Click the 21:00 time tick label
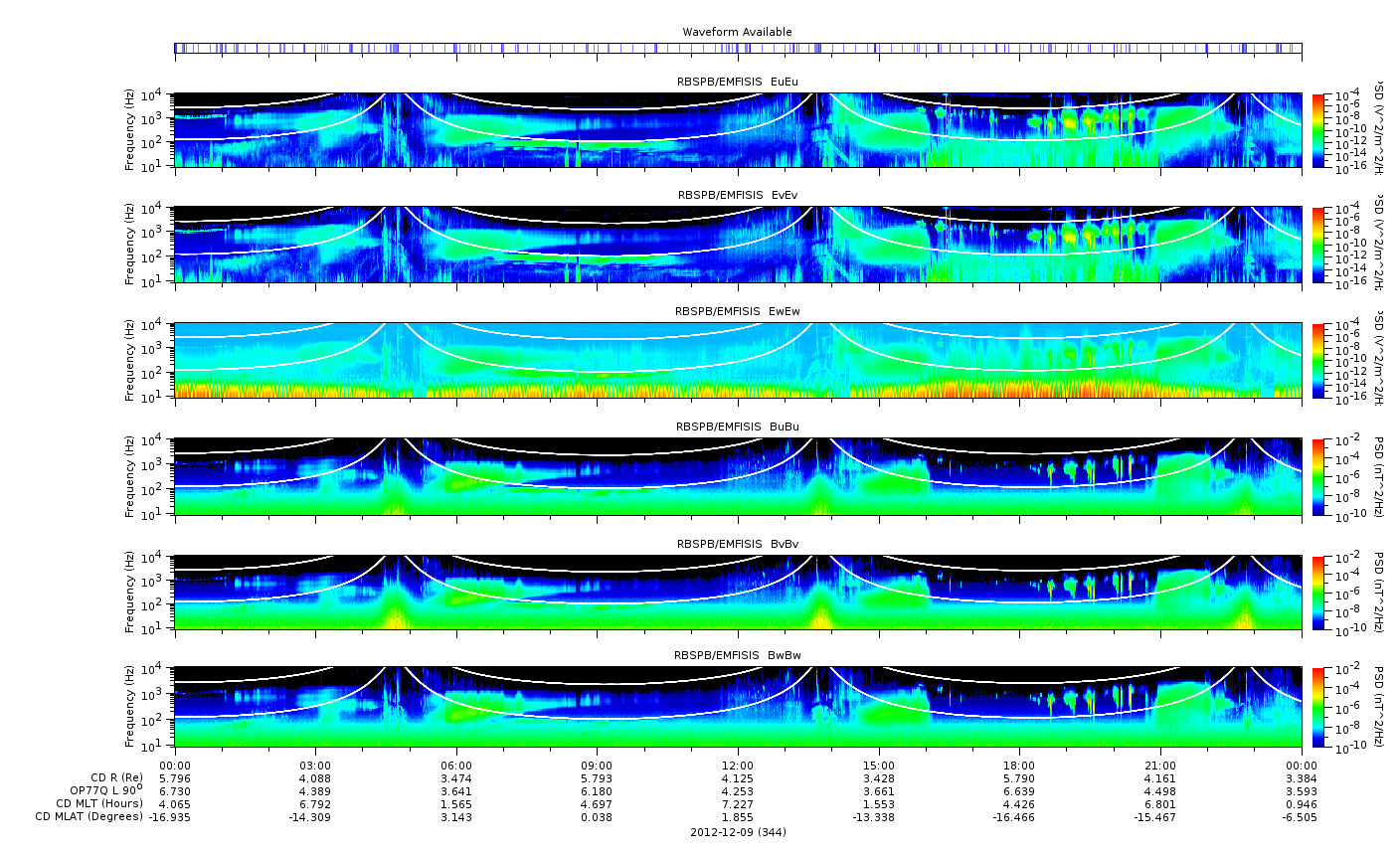Viewport: 1400px width, 854px height. [1160, 765]
